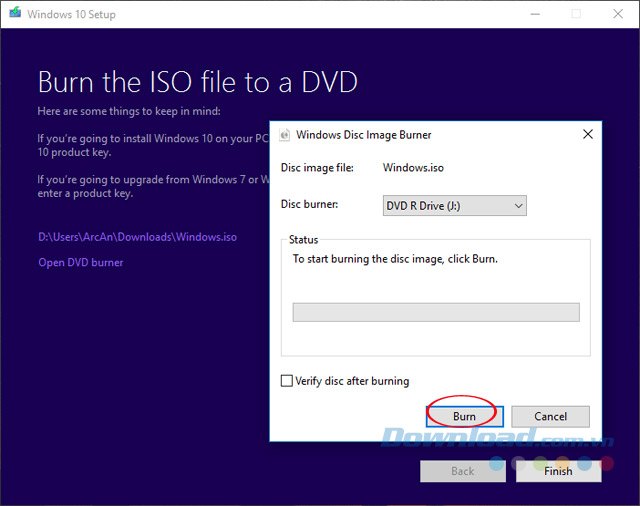Viewport: 640px width, 506px height.
Task: Click the Status group label
Action: click(303, 240)
